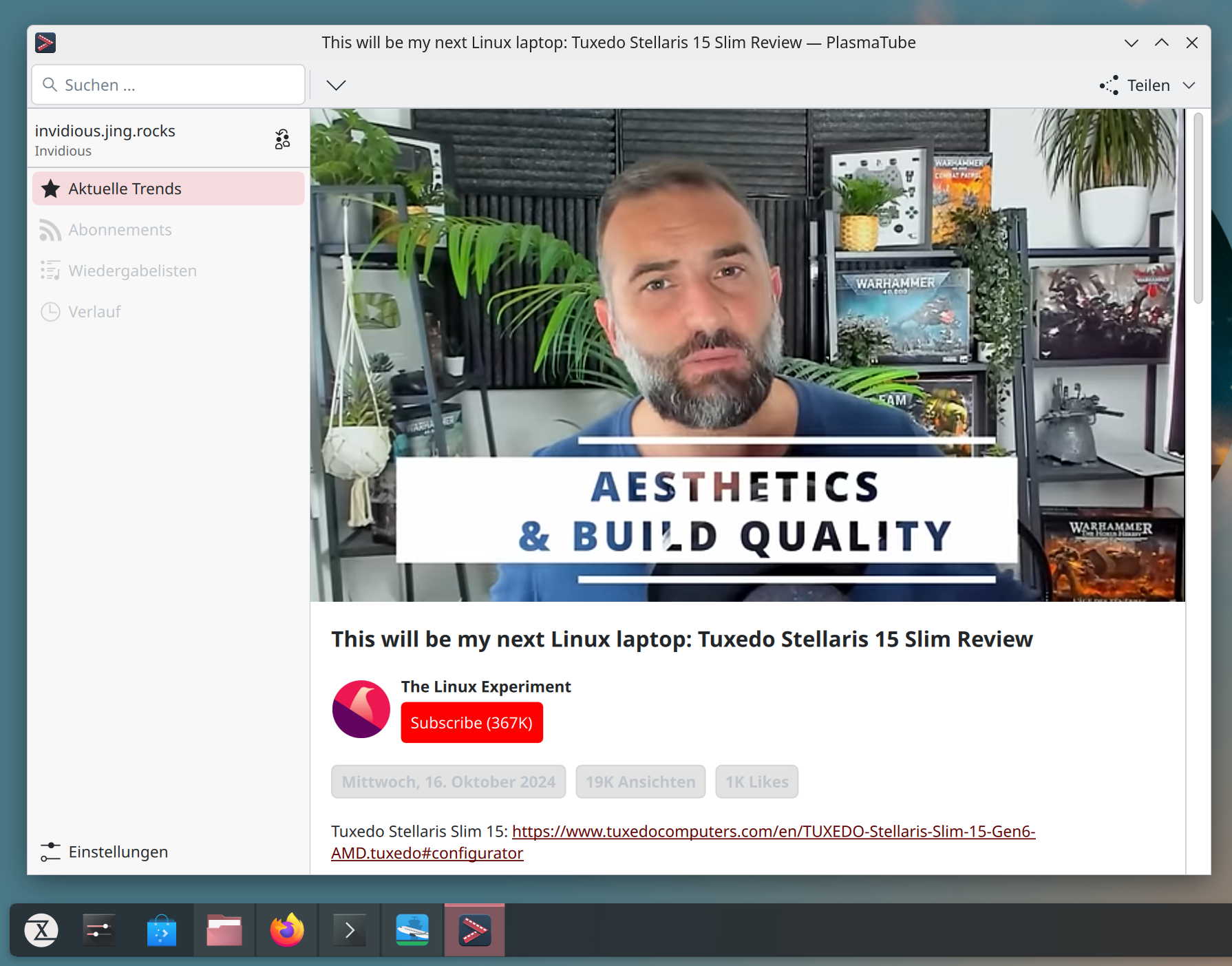Image resolution: width=1232 pixels, height=966 pixels.
Task: Collapse the video player with the chevron
Action: 336,85
